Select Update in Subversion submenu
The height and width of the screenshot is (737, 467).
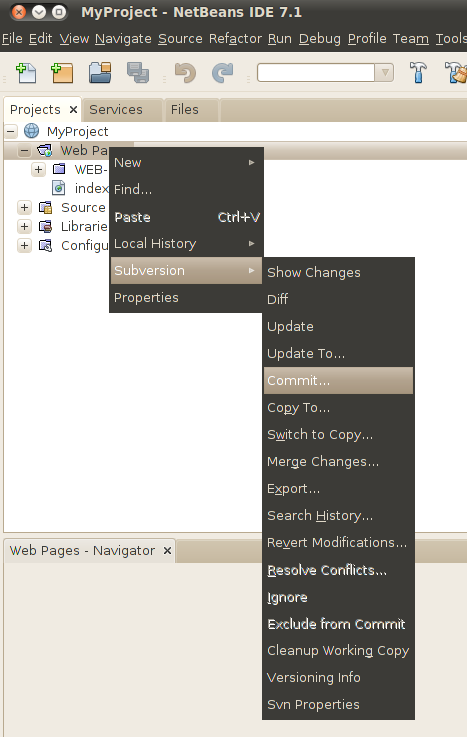pyautogui.click(x=338, y=327)
